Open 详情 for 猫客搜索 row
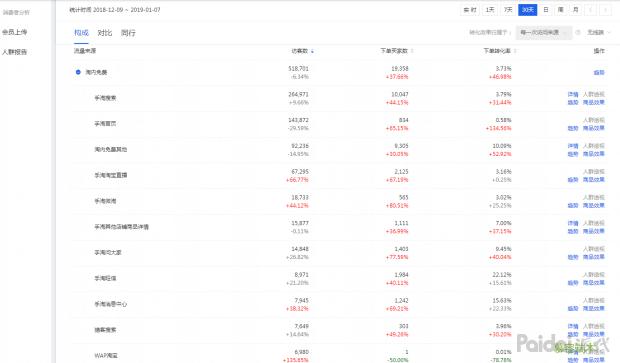 573,326
